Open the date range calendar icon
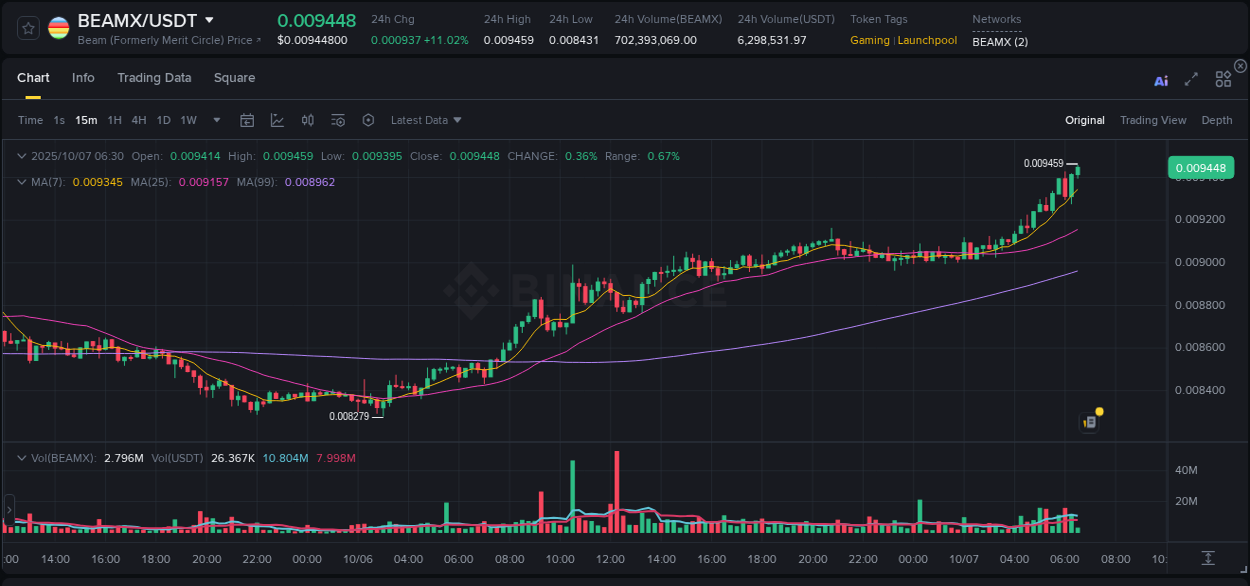Image resolution: width=1250 pixels, height=586 pixels. [247, 120]
